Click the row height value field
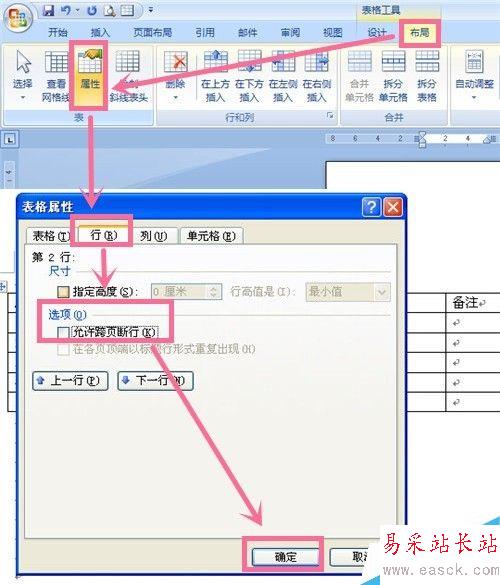The width and height of the screenshot is (500, 585). click(x=178, y=292)
